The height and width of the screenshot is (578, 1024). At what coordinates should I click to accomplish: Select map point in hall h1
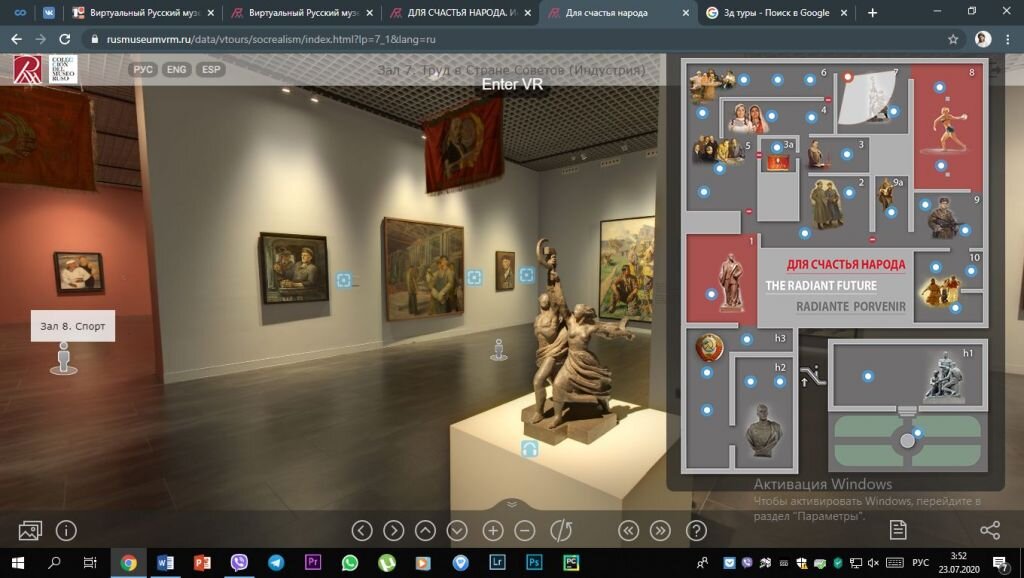pos(868,376)
